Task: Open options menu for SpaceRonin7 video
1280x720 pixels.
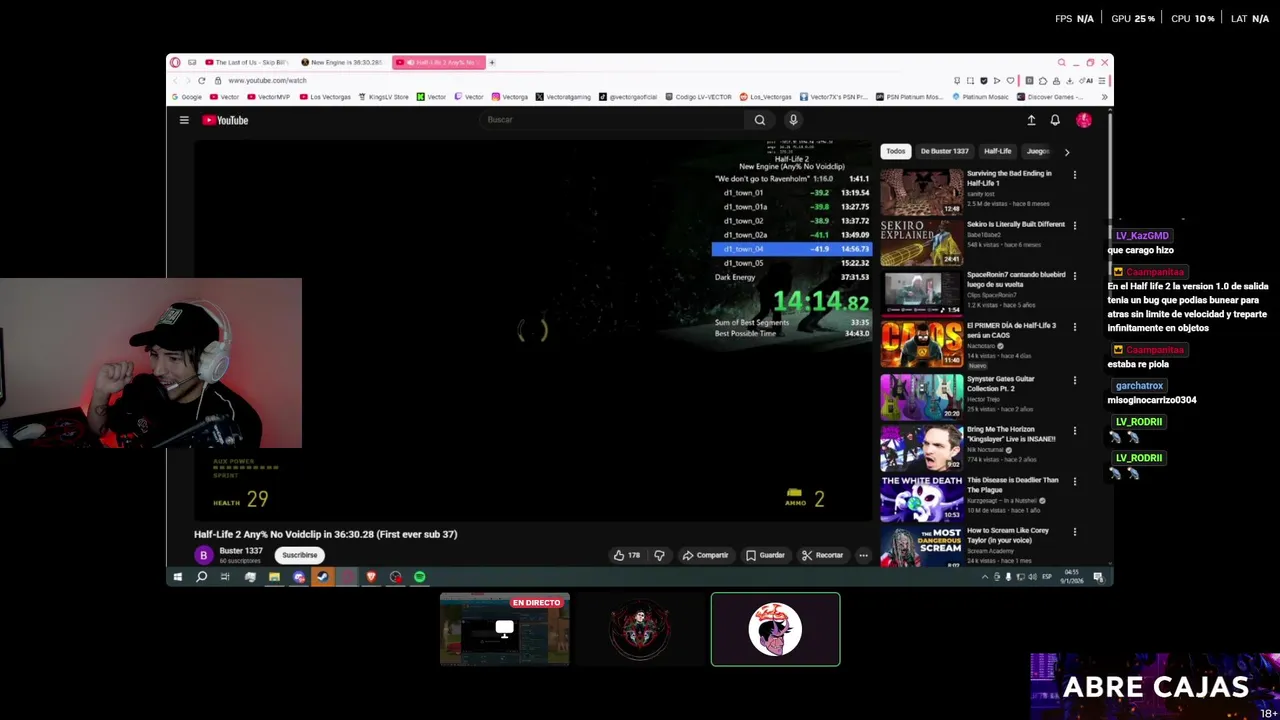Action: coord(1075,277)
